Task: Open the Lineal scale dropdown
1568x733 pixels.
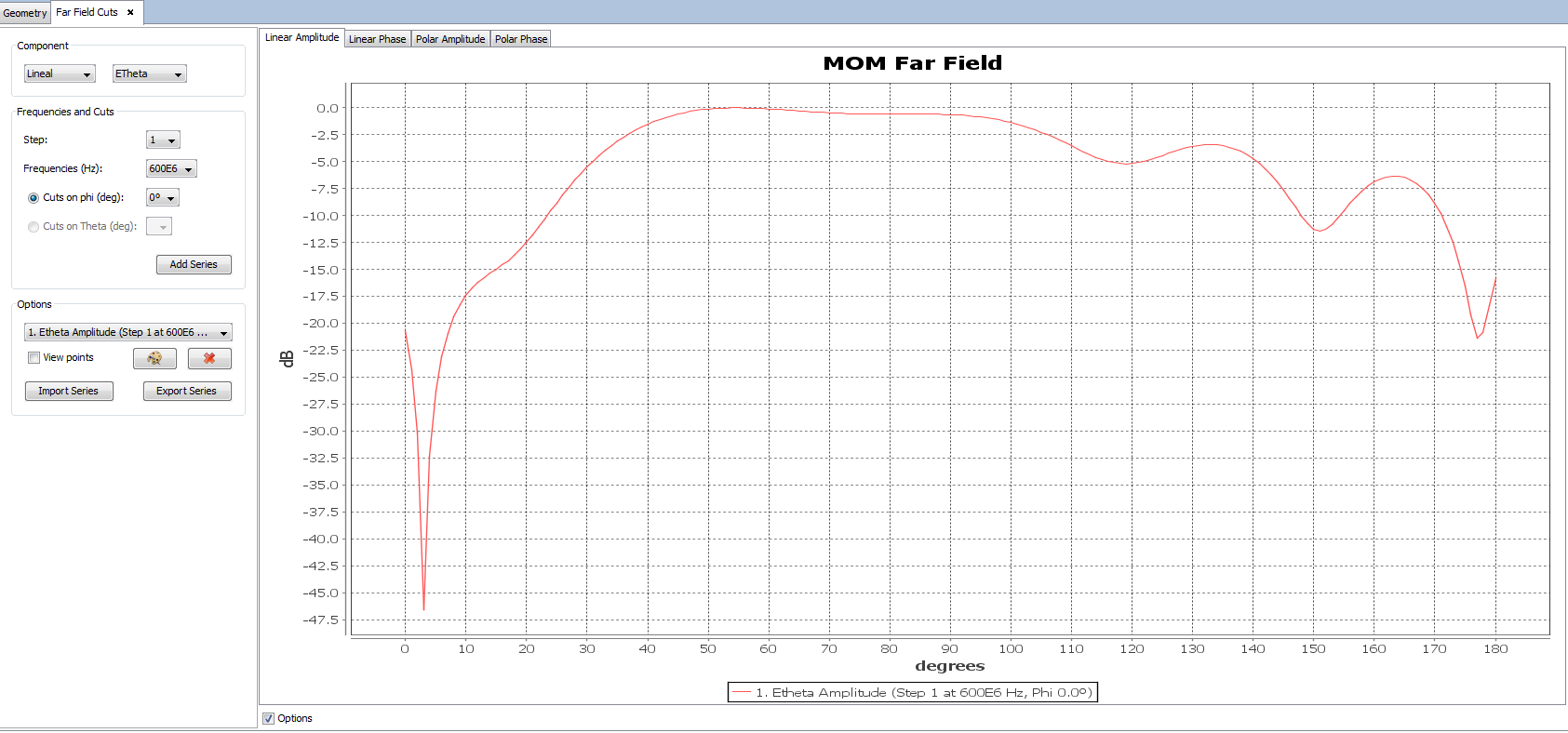Action: pyautogui.click(x=59, y=73)
